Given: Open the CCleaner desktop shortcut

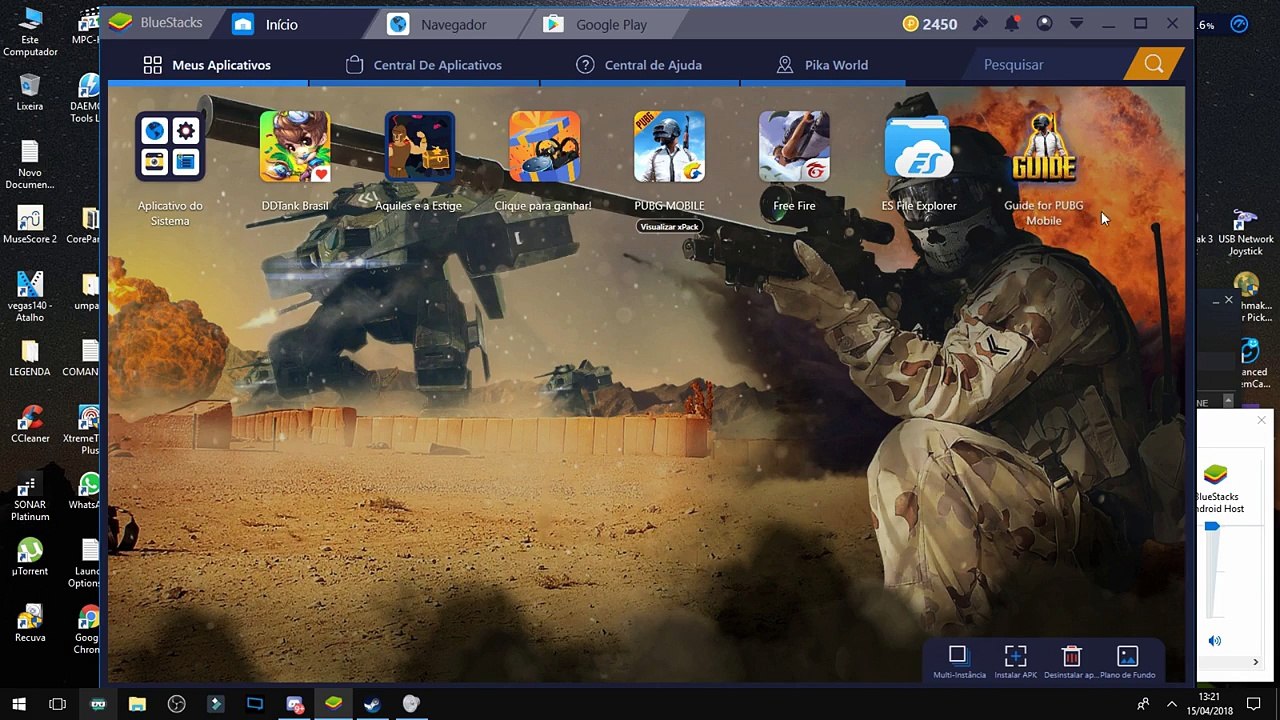Looking at the screenshot, I should (x=30, y=424).
